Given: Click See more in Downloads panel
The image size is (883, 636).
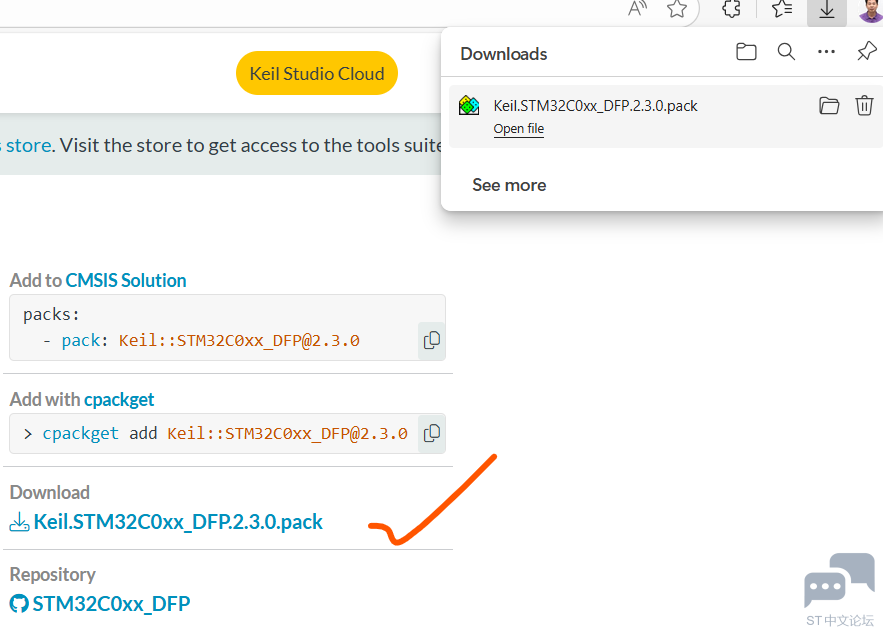Looking at the screenshot, I should [x=509, y=185].
